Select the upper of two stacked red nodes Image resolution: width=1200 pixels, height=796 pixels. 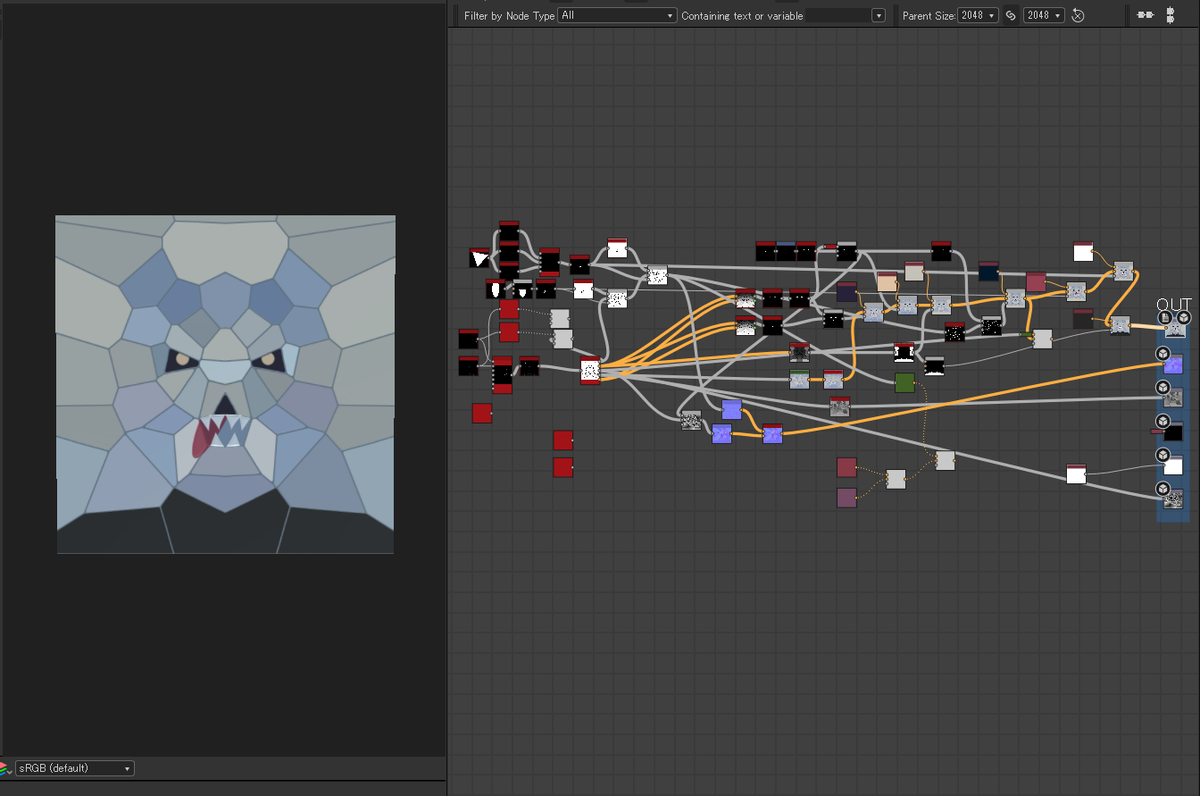pyautogui.click(x=563, y=440)
